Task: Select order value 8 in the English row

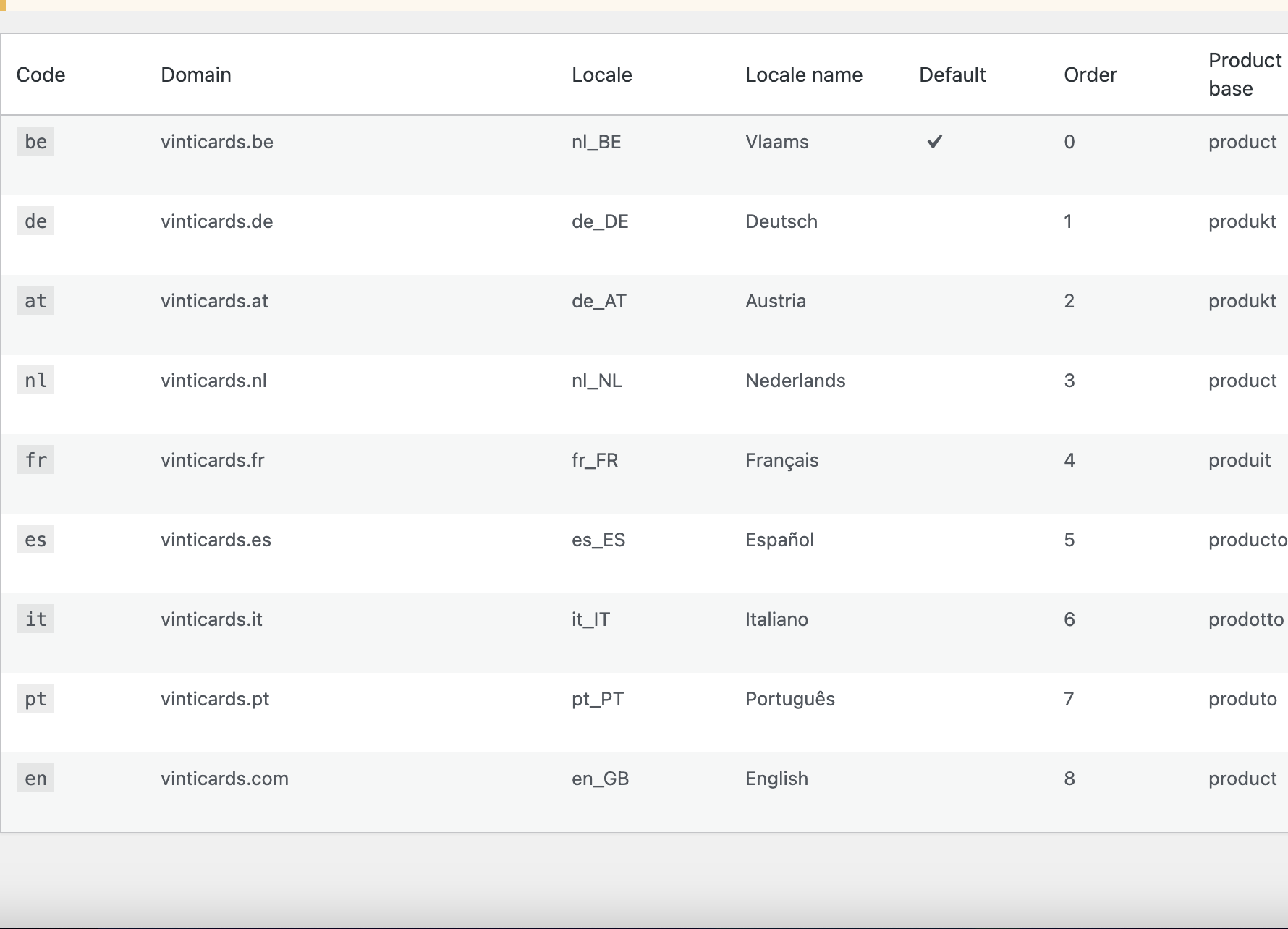Action: (1069, 779)
